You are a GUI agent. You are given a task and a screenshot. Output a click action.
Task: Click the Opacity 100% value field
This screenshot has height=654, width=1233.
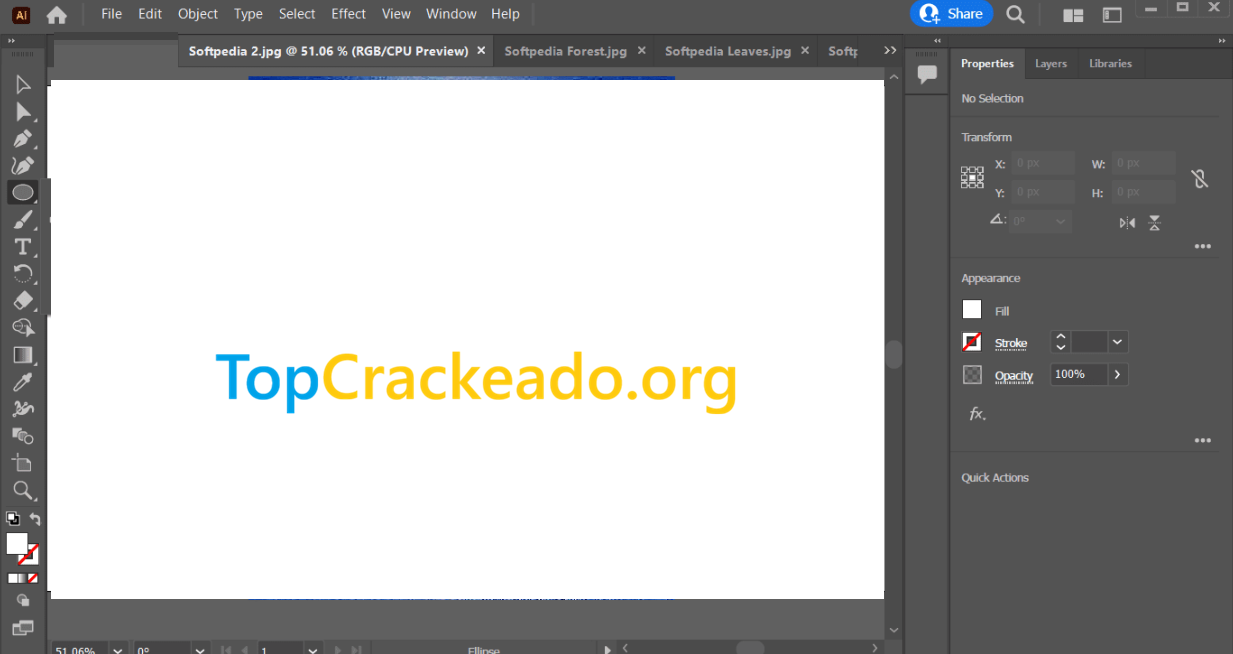coord(1078,374)
